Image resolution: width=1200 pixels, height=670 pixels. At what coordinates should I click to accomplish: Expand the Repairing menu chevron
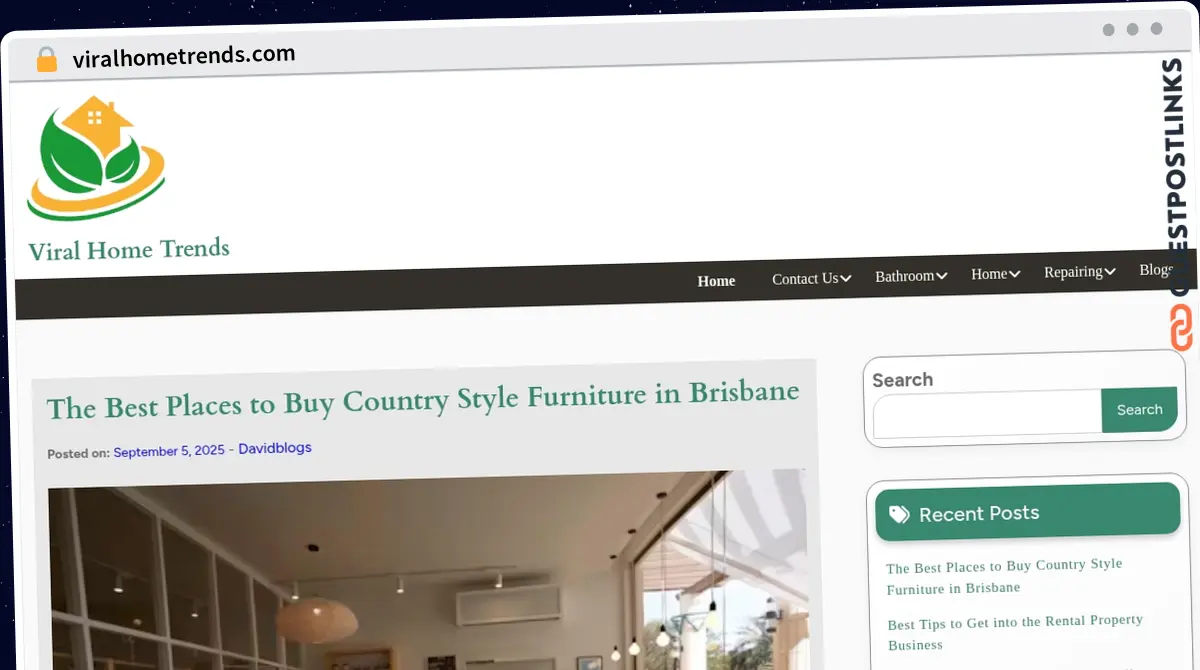(1109, 272)
